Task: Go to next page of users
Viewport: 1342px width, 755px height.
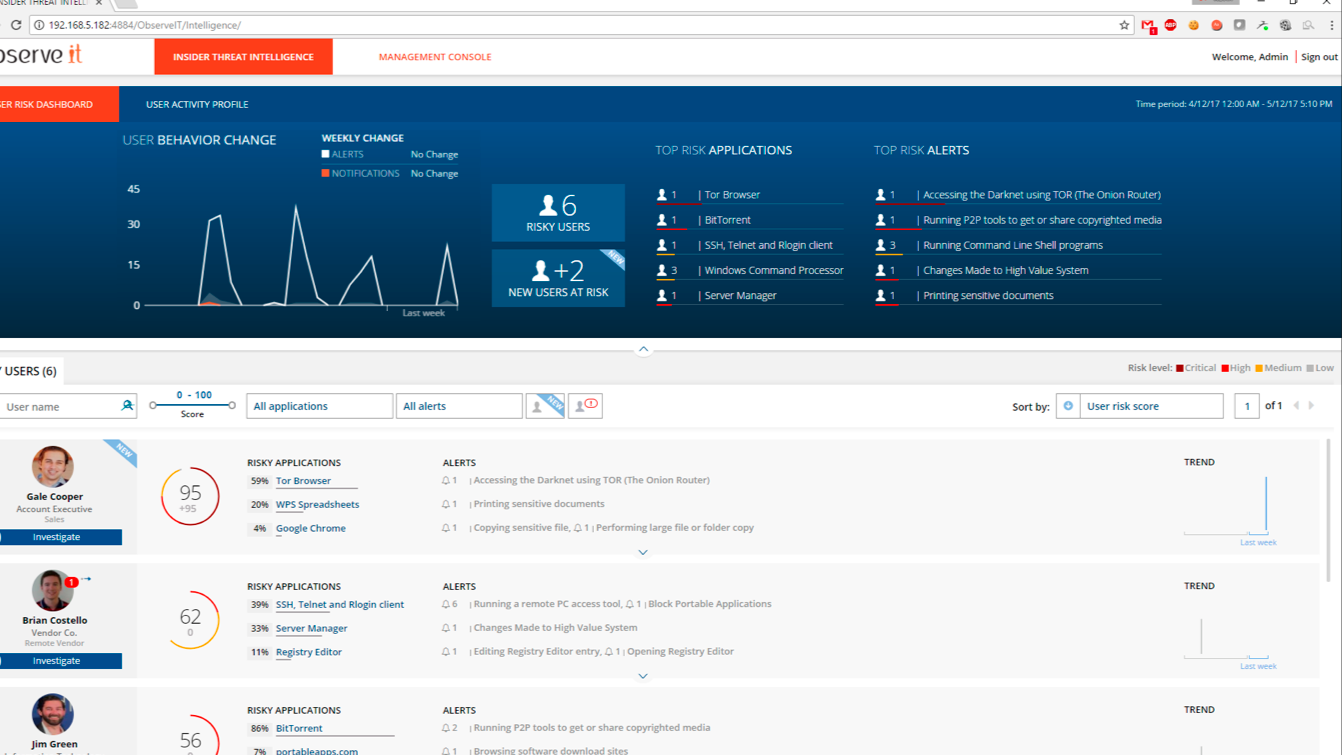Action: (x=1312, y=406)
